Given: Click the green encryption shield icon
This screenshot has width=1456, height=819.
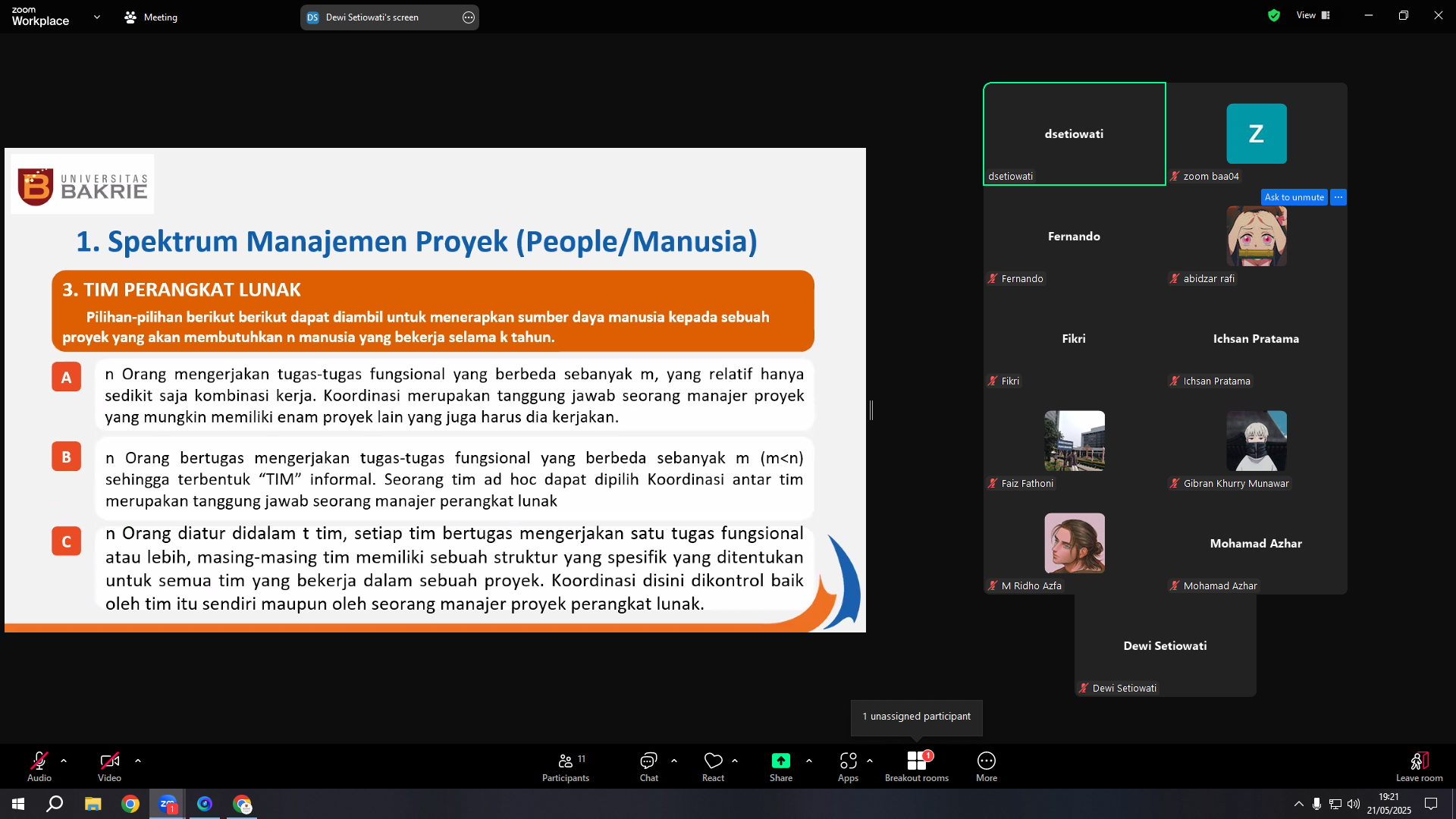Looking at the screenshot, I should 1274,15.
